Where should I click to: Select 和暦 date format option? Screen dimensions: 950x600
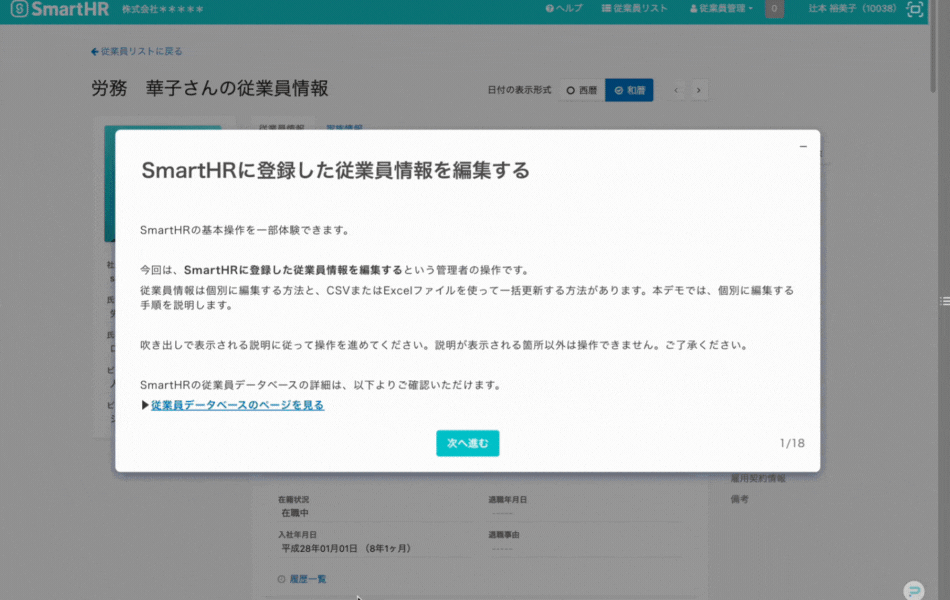coord(629,90)
